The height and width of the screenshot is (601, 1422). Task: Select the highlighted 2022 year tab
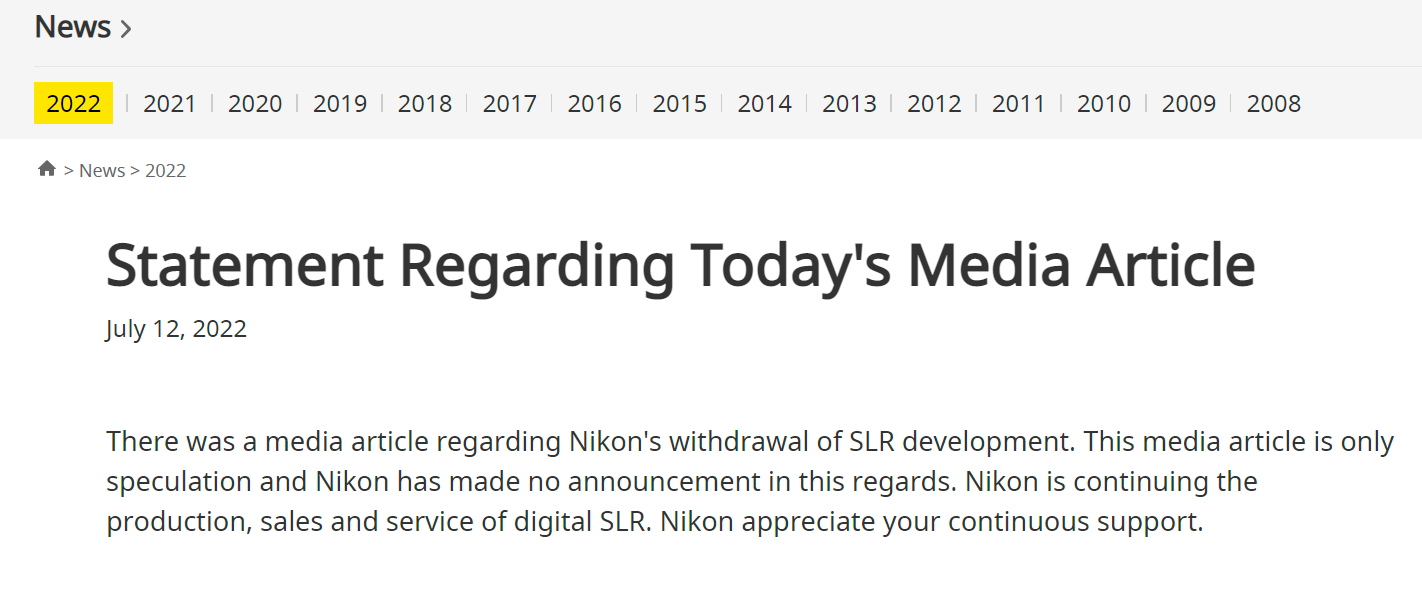click(74, 103)
